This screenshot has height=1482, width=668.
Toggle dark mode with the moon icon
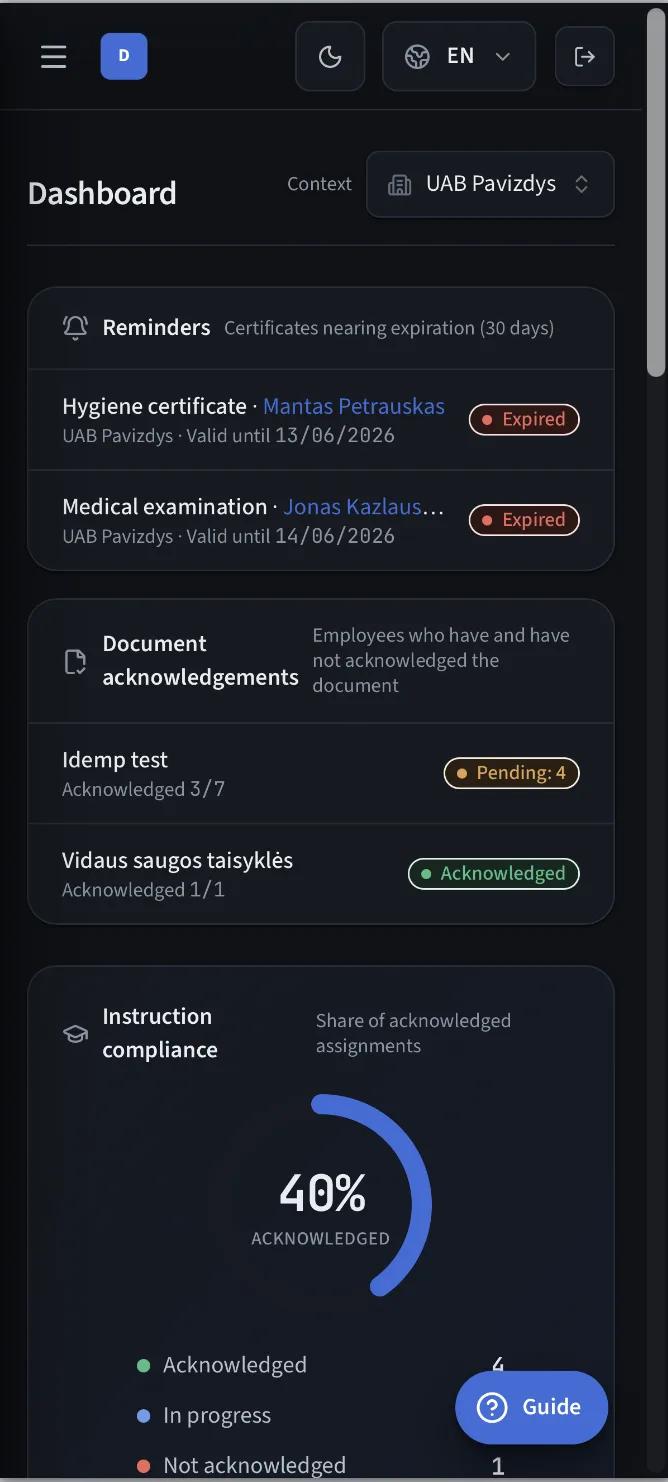click(x=330, y=57)
